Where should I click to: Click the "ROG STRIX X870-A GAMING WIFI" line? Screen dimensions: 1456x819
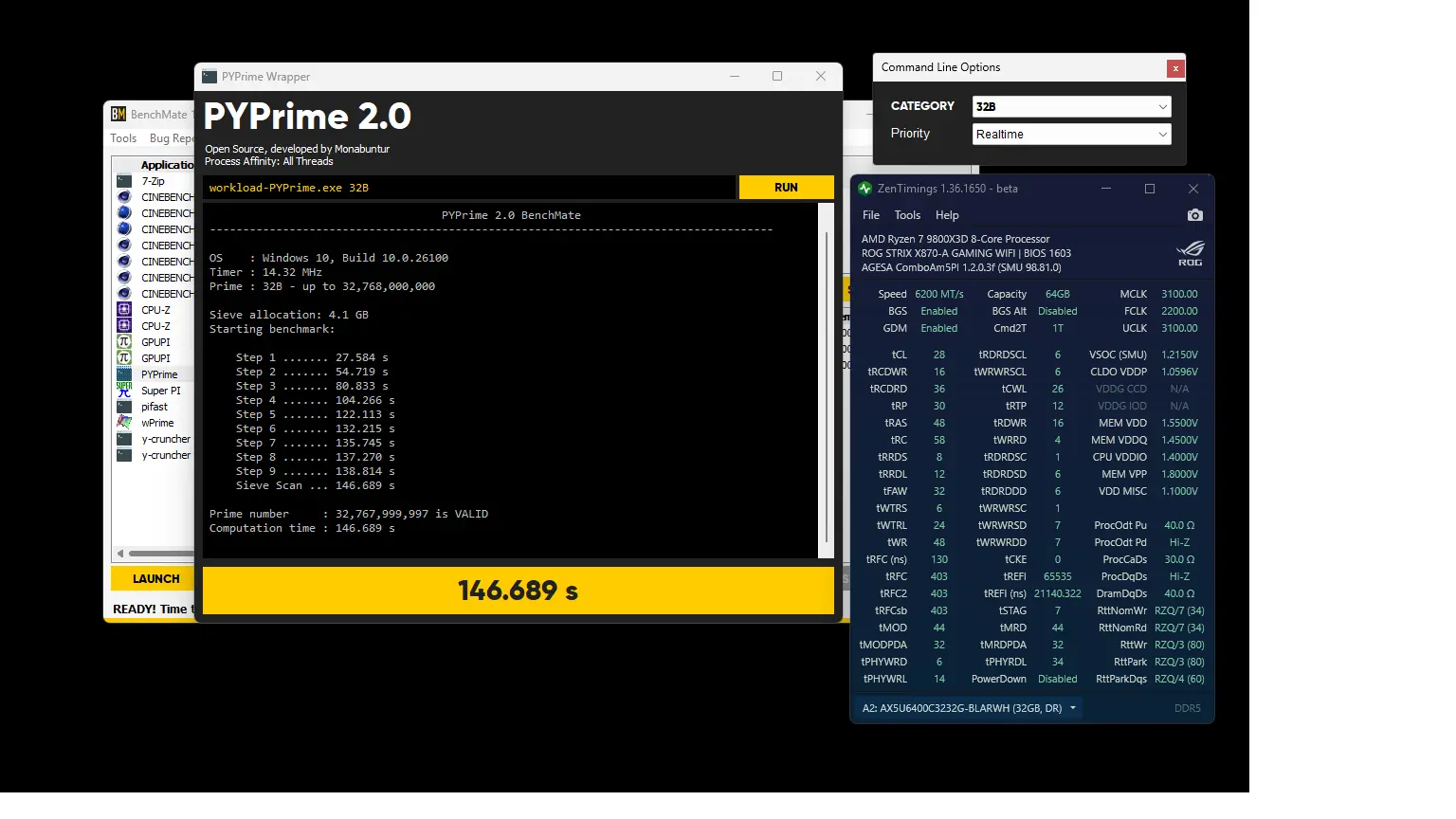pos(966,253)
